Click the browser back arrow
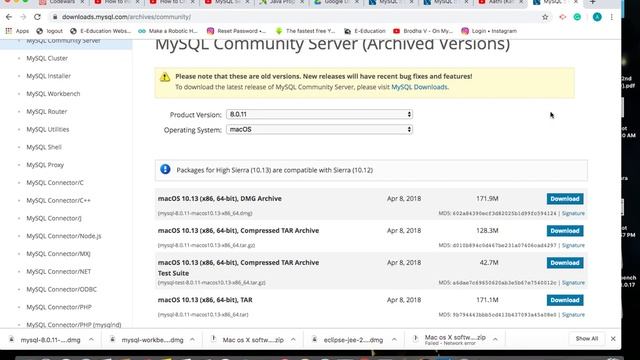Image resolution: width=640 pixels, height=360 pixels. [x=9, y=17]
